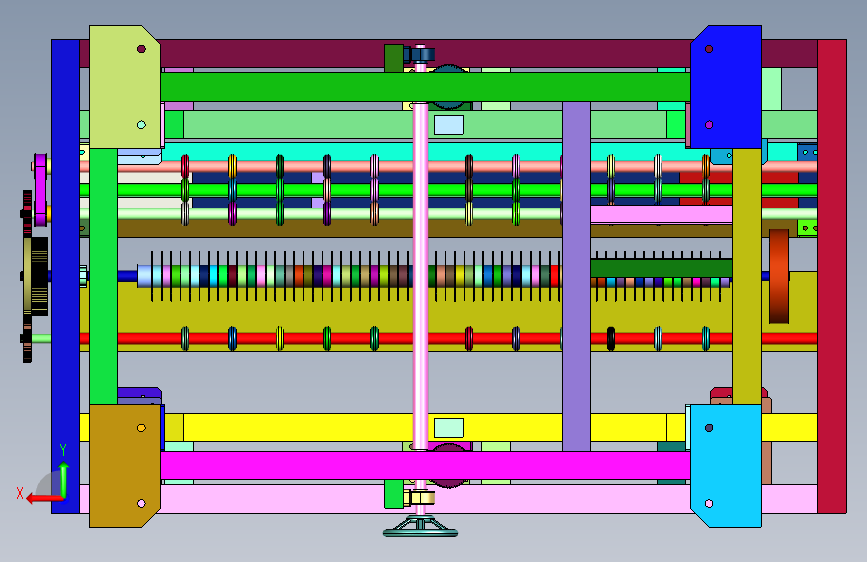867x562 pixels.
Task: Click the red X axis arrow of the triad
Action: 44,498
